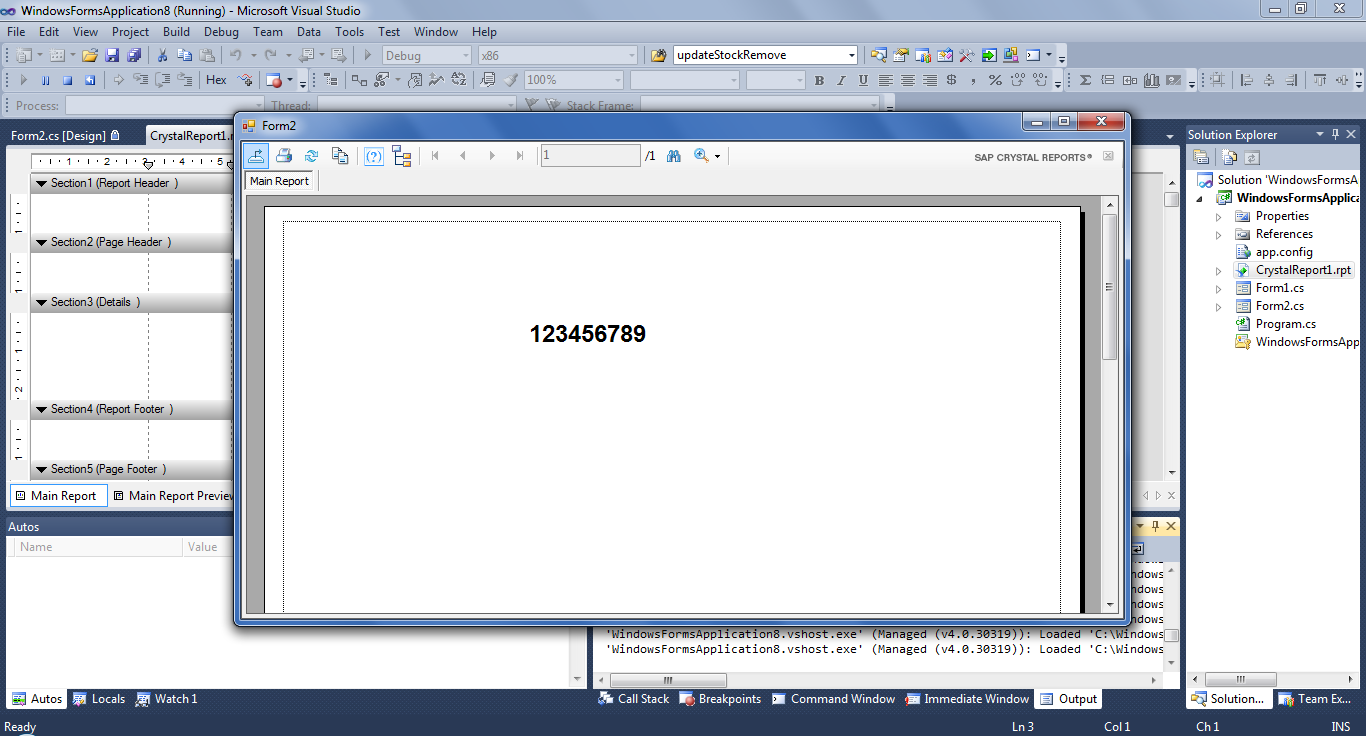Click Bold formatting button

(x=819, y=80)
